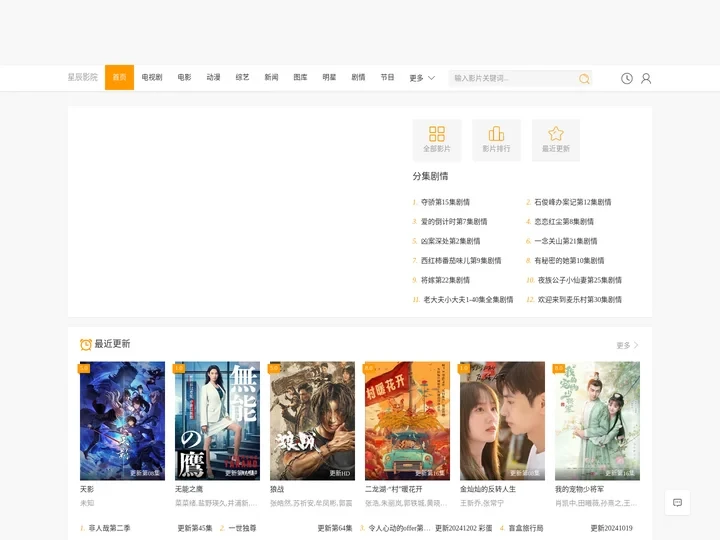This screenshot has width=720, height=540.
Task: Open the 二龙湖·村暖花开 poster thumbnail
Action: coord(407,421)
